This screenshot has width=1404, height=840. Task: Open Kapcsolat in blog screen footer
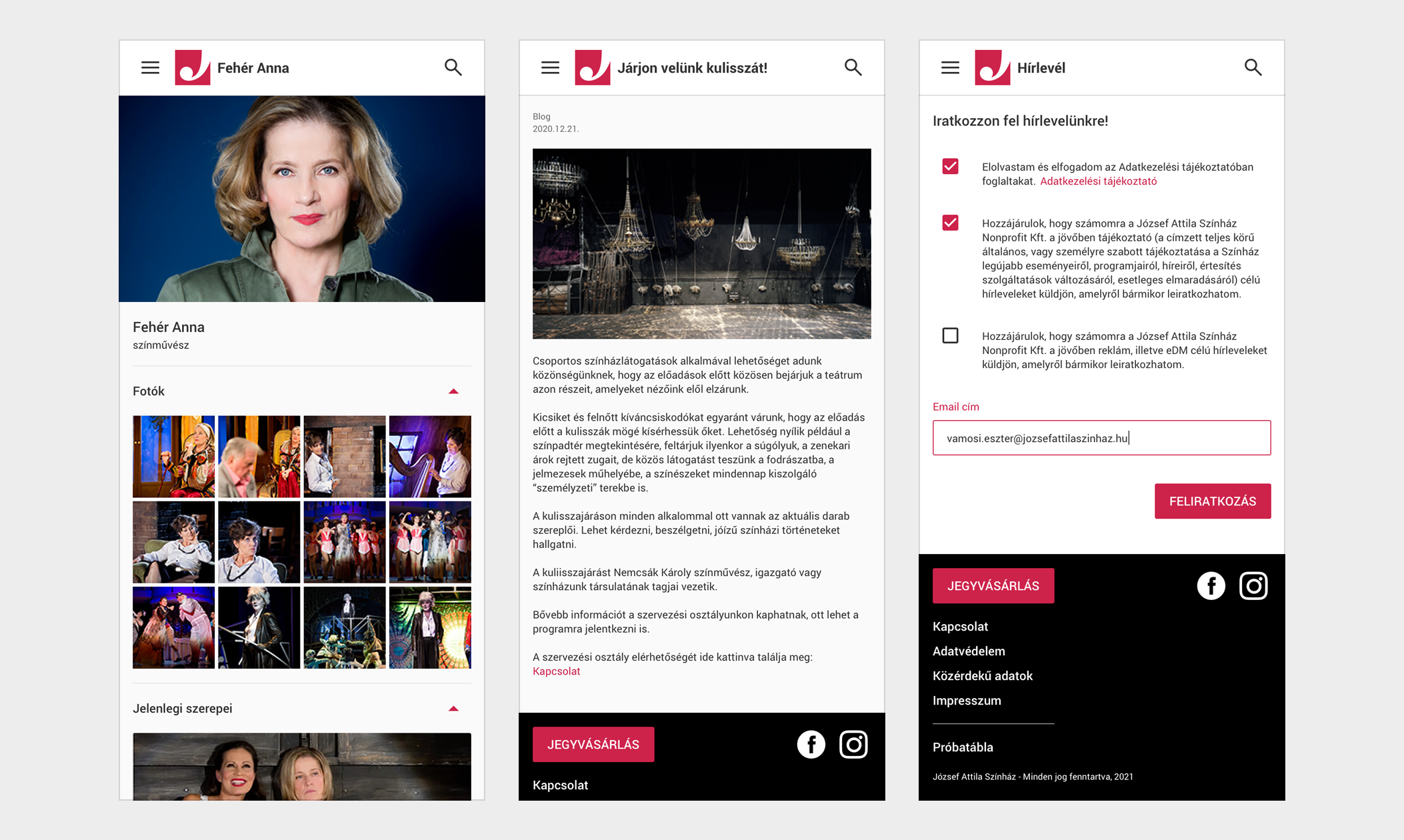560,785
